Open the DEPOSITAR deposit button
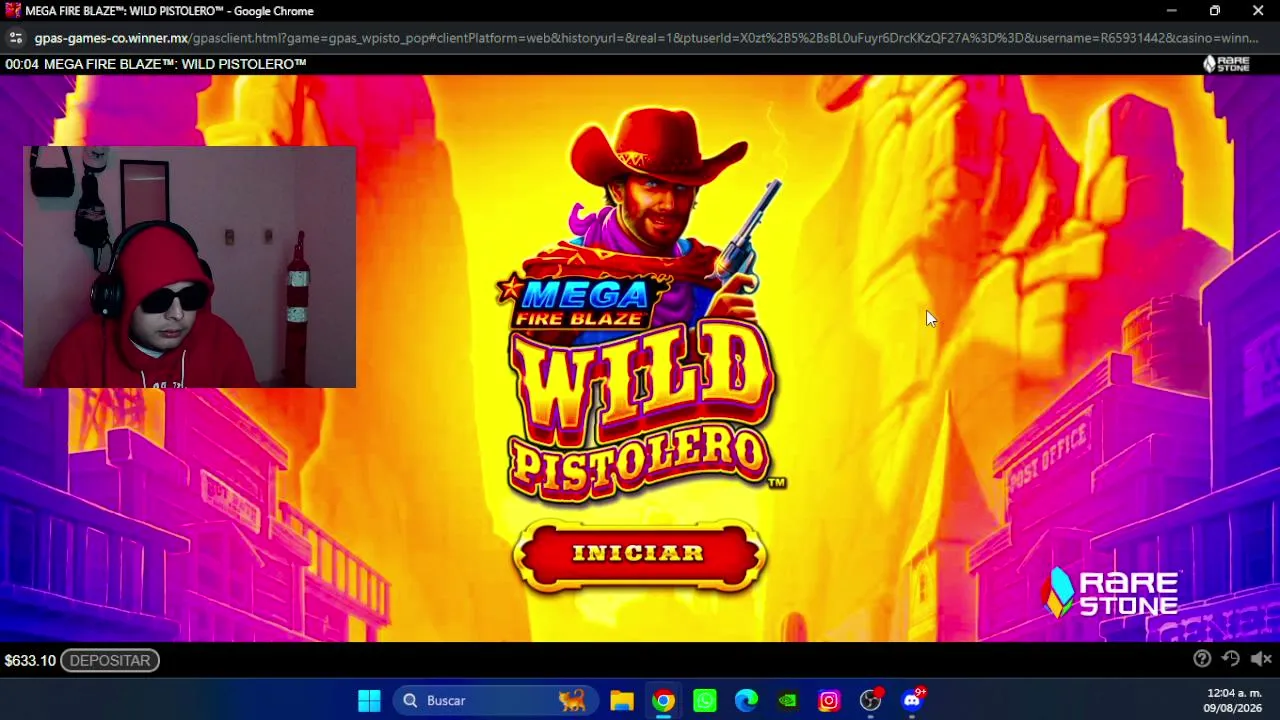1280x720 pixels. click(110, 660)
